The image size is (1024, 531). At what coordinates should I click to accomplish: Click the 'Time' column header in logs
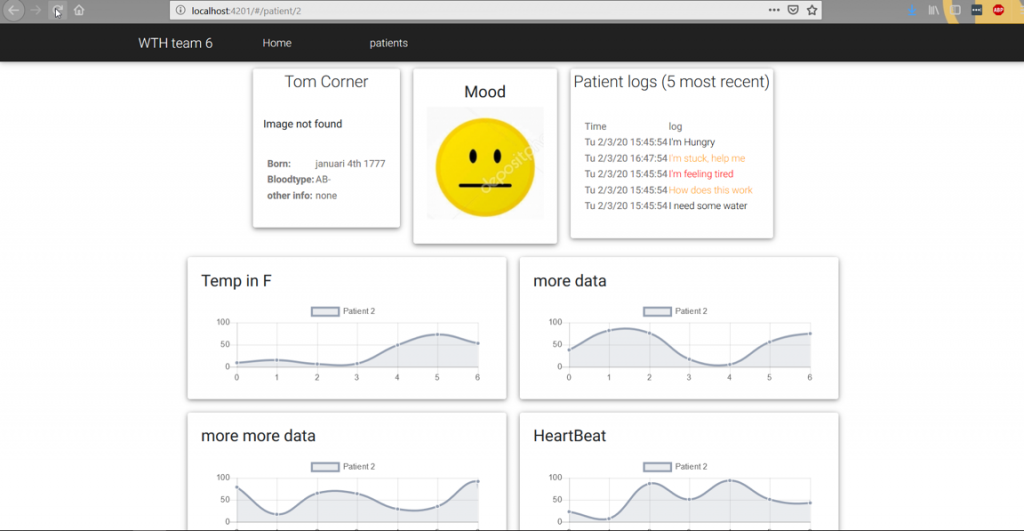[595, 127]
